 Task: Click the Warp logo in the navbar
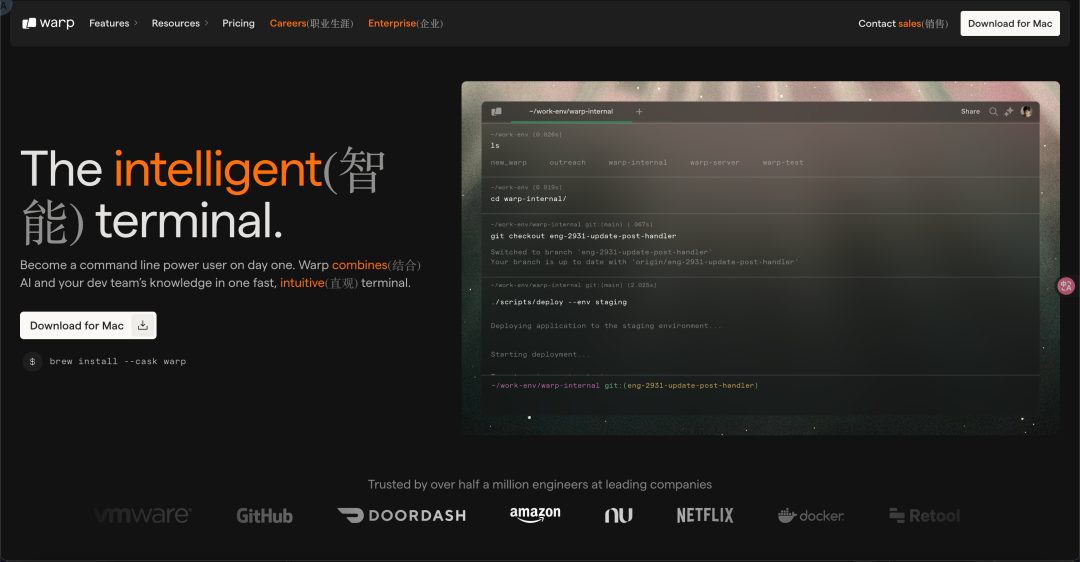(x=48, y=23)
